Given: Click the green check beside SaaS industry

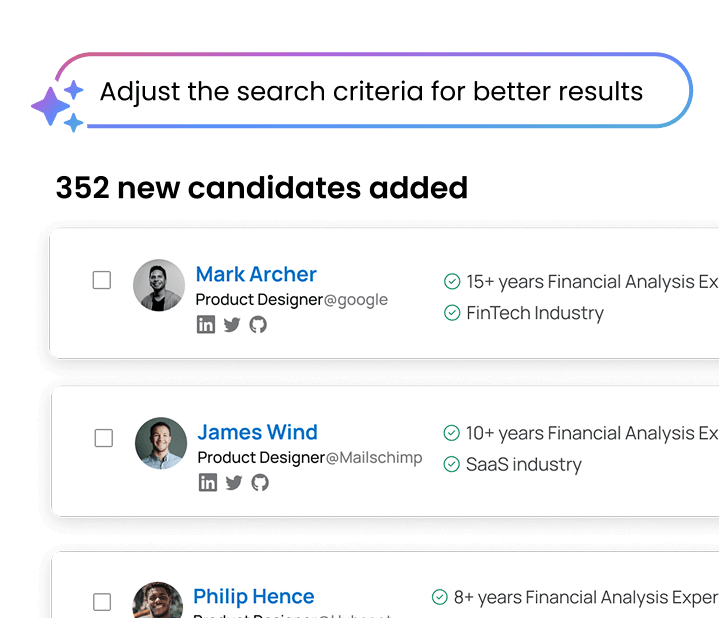Looking at the screenshot, I should click(452, 464).
